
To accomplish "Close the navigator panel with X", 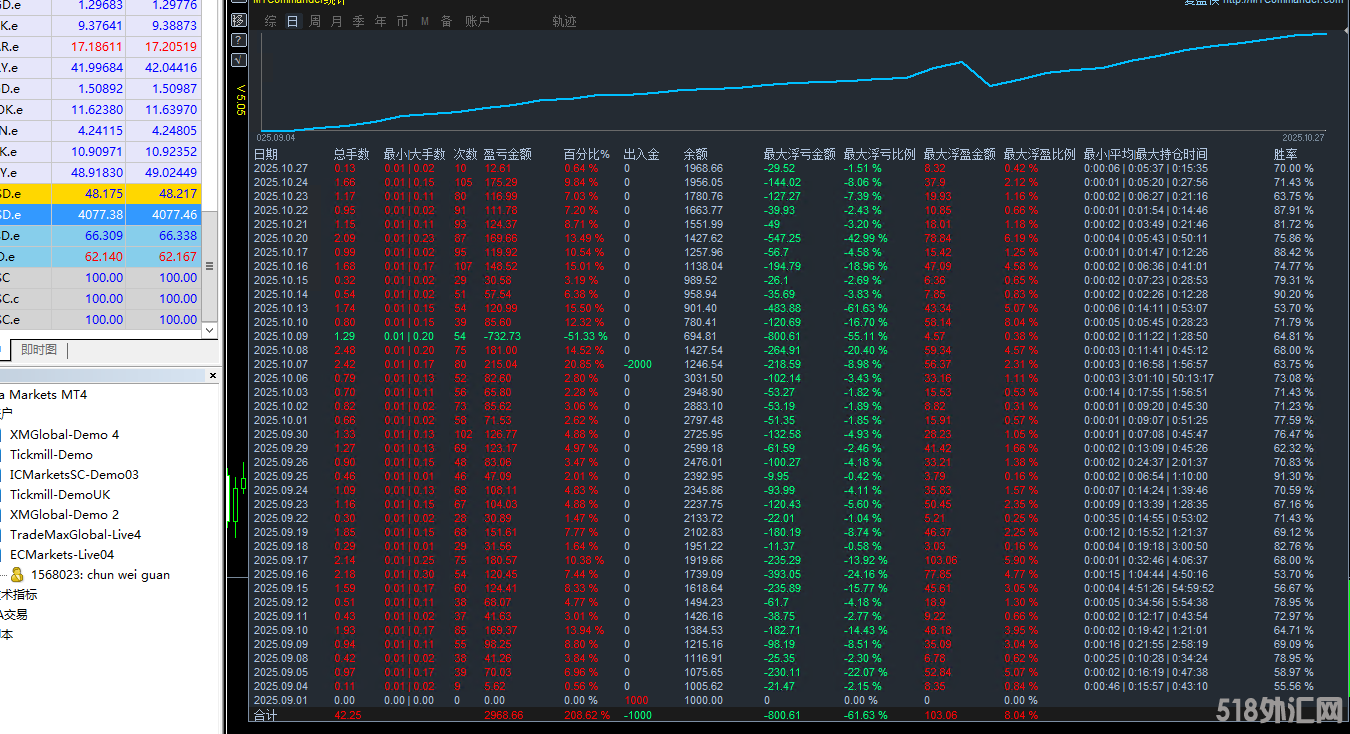I will (x=212, y=376).
